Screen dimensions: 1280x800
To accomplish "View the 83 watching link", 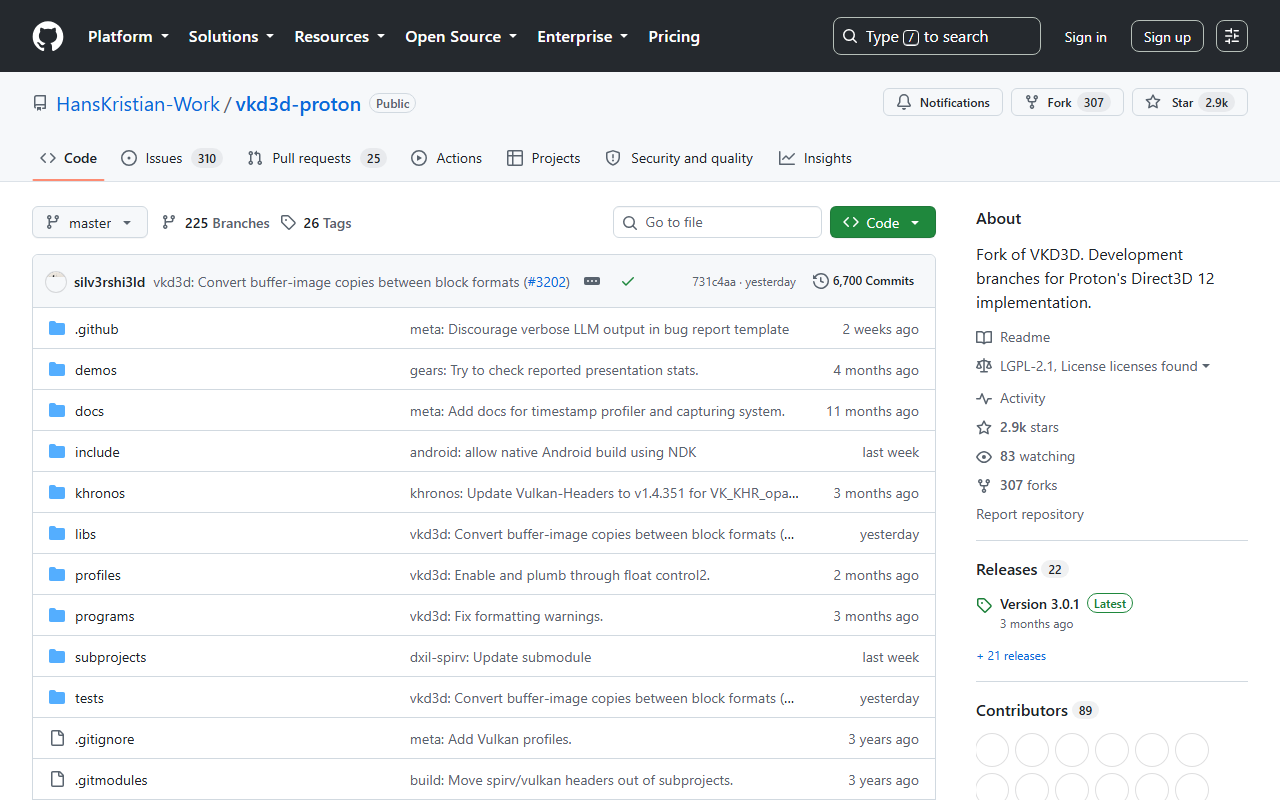I will (x=1026, y=456).
